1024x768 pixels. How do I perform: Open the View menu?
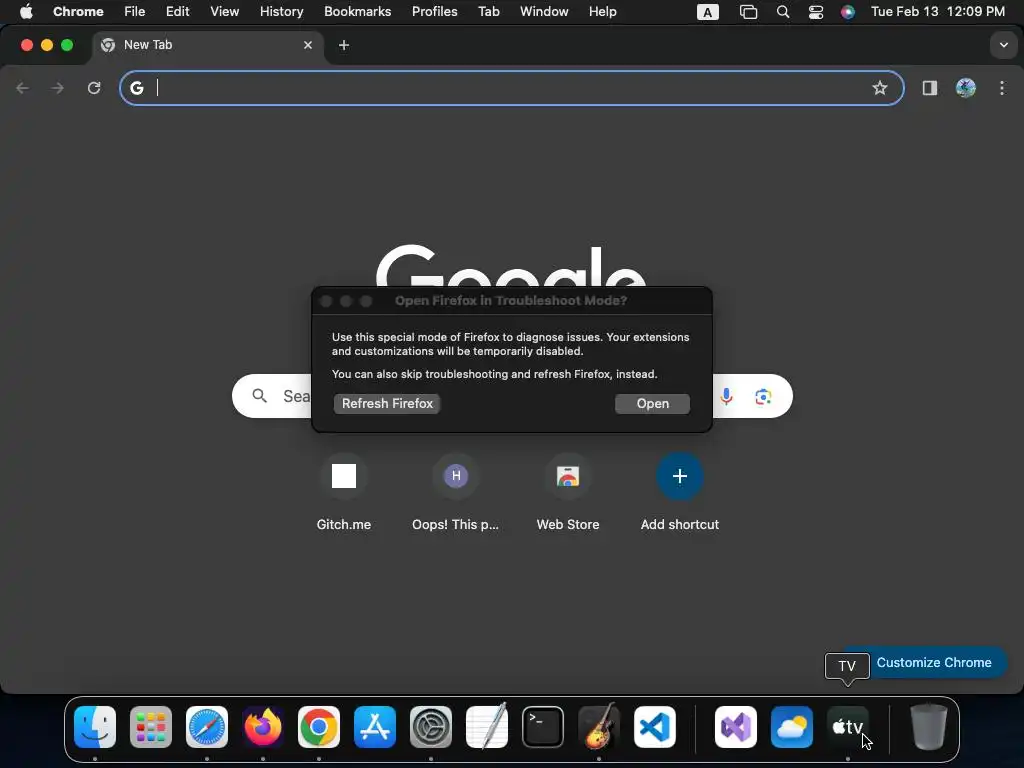pyautogui.click(x=224, y=12)
